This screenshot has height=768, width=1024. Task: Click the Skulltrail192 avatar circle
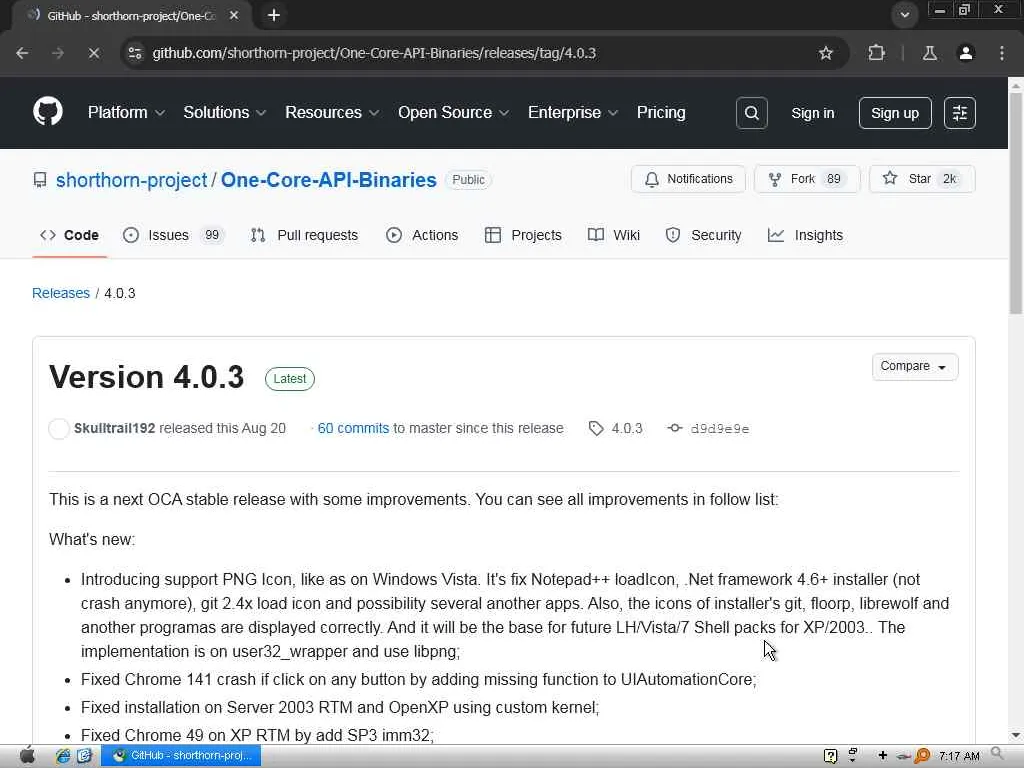59,428
